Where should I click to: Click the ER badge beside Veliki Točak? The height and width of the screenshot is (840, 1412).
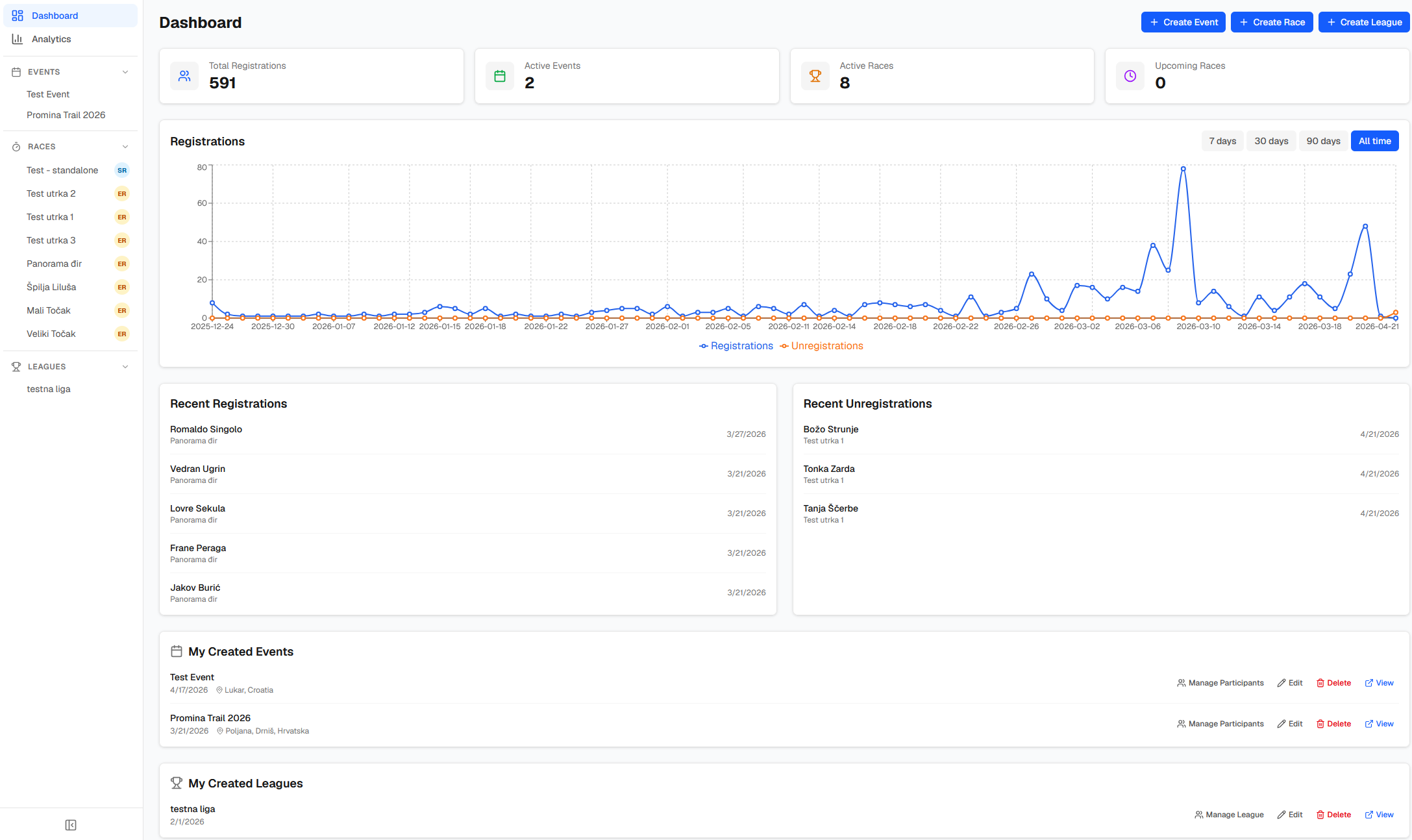pos(122,334)
